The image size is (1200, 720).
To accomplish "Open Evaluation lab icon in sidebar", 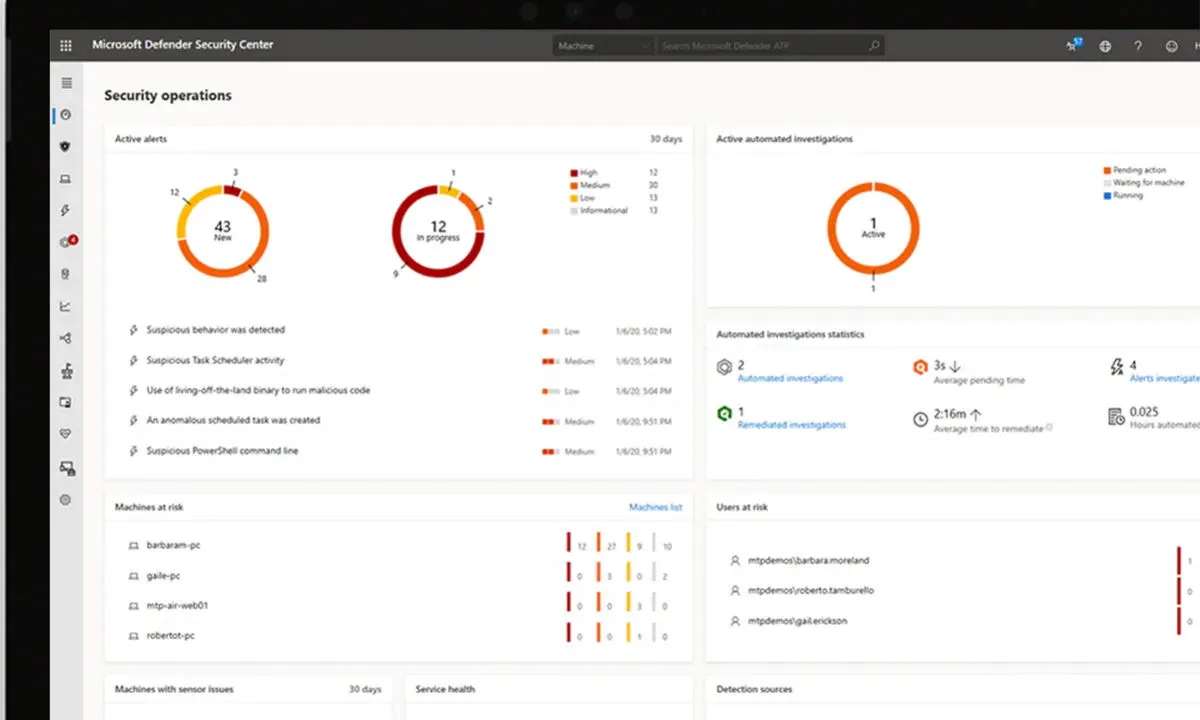I will [x=66, y=402].
